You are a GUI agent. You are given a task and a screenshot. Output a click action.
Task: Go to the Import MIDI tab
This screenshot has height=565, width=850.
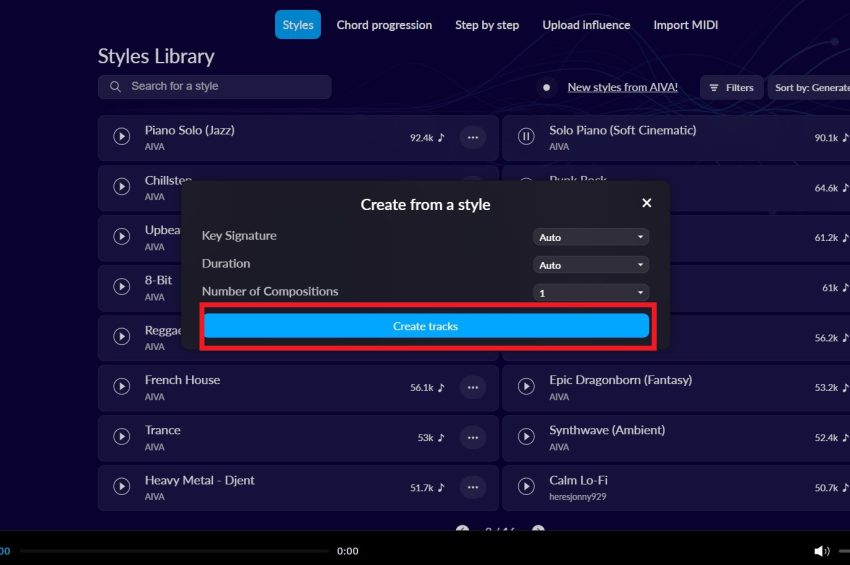685,25
